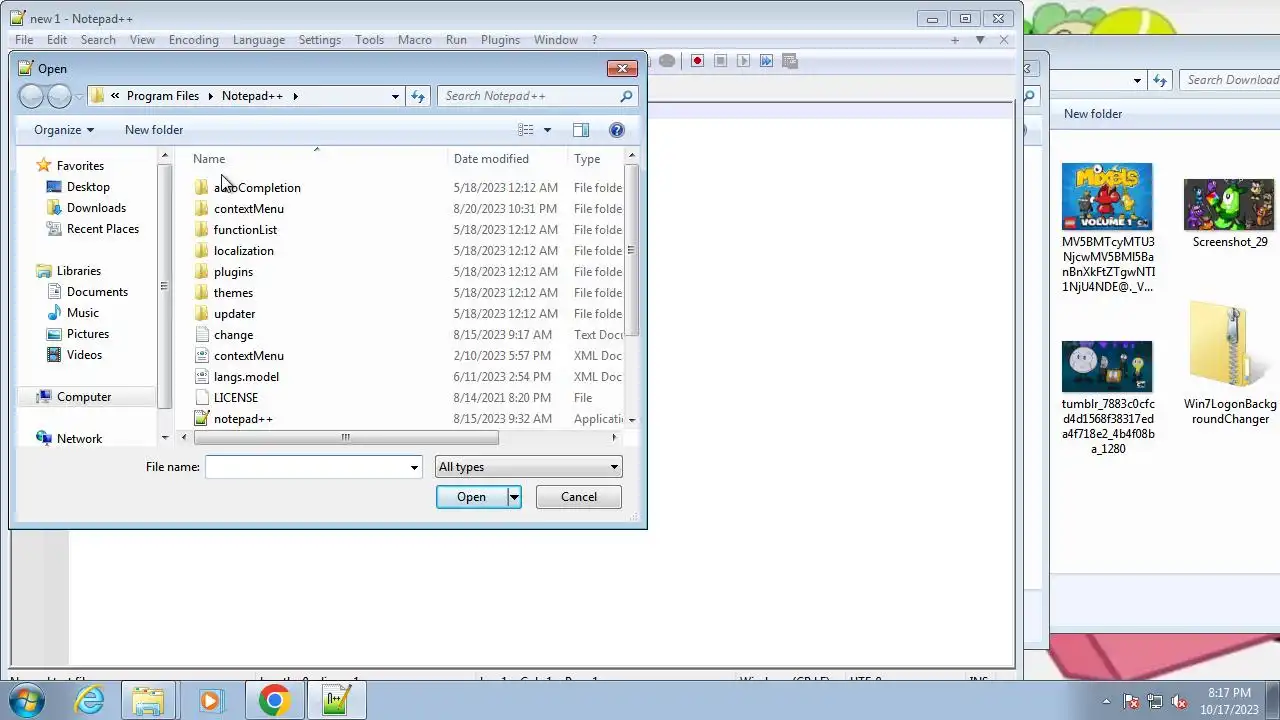
Task: Click the Stop Recording macro icon
Action: [720, 61]
